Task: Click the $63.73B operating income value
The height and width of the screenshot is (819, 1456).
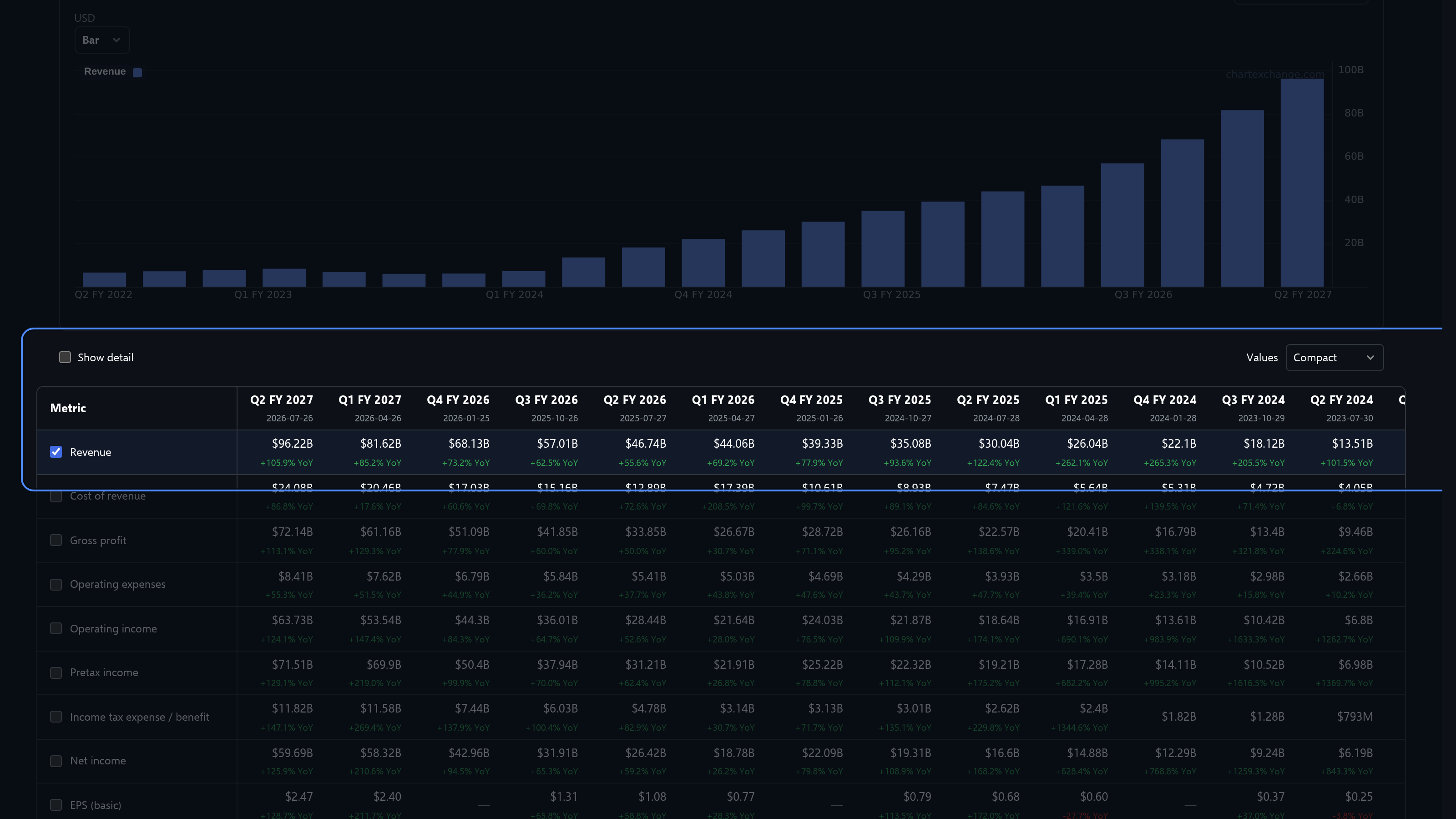Action: [292, 620]
